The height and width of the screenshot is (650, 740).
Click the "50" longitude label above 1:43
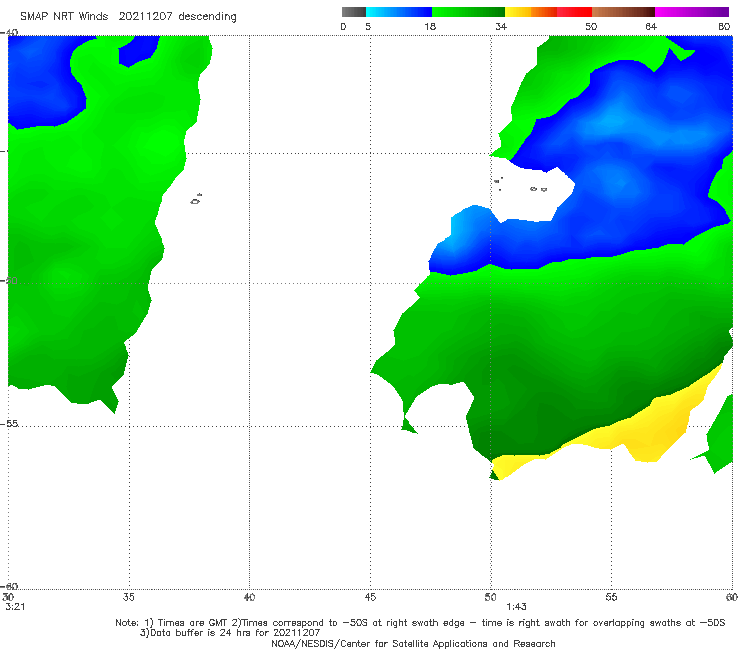click(490, 597)
